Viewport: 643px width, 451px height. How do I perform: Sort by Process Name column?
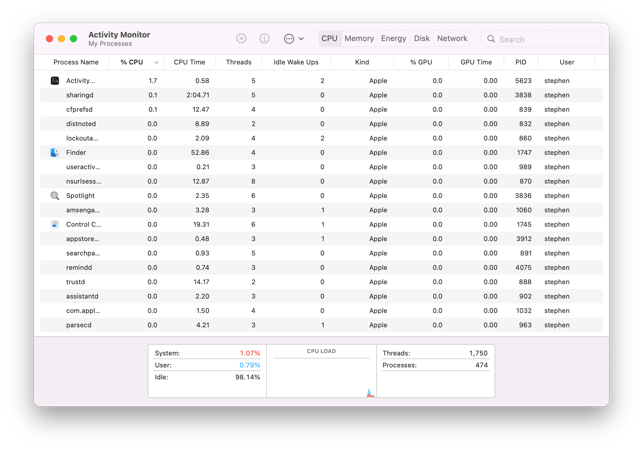tap(76, 62)
